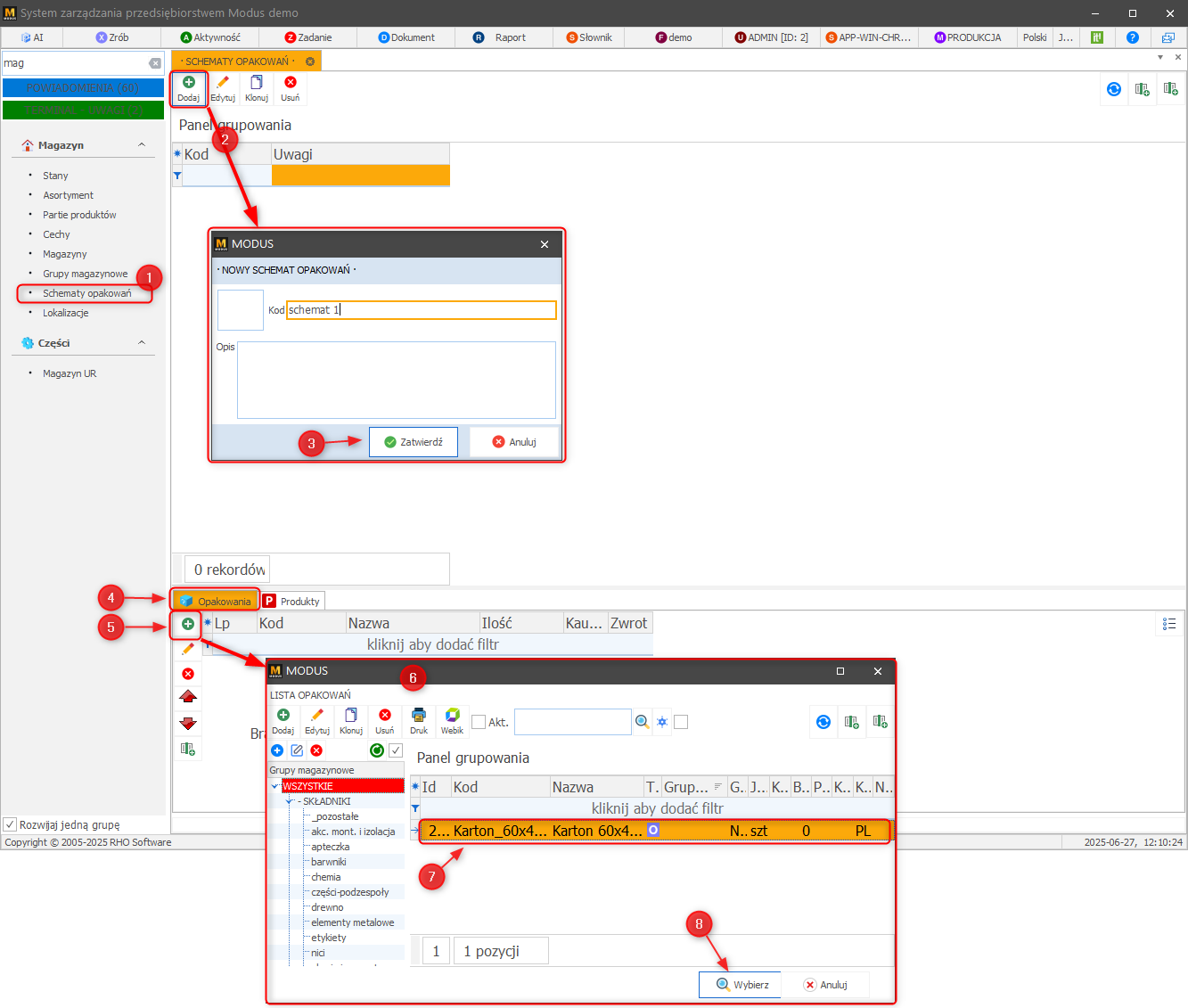The width and height of the screenshot is (1188, 1008).
Task: Click Edytuj in the Schematy opakowań toolbar
Action: coord(223,89)
